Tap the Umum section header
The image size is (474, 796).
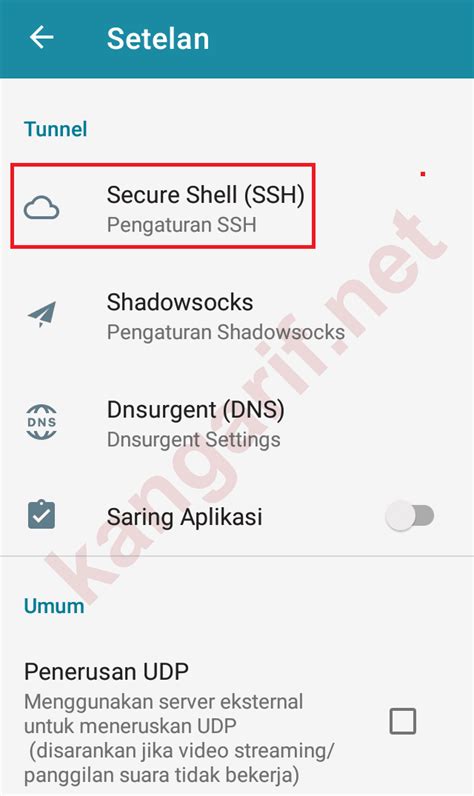click(54, 606)
